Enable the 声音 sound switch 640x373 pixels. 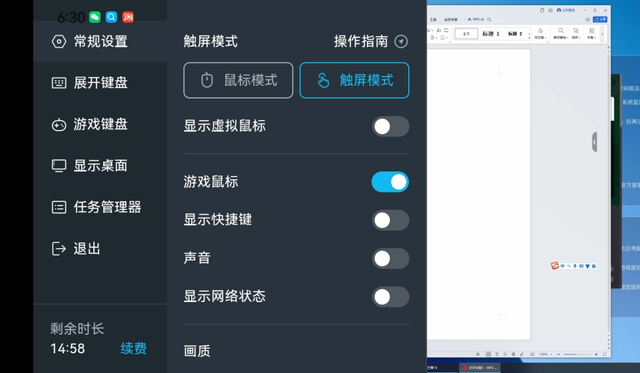[x=390, y=259]
